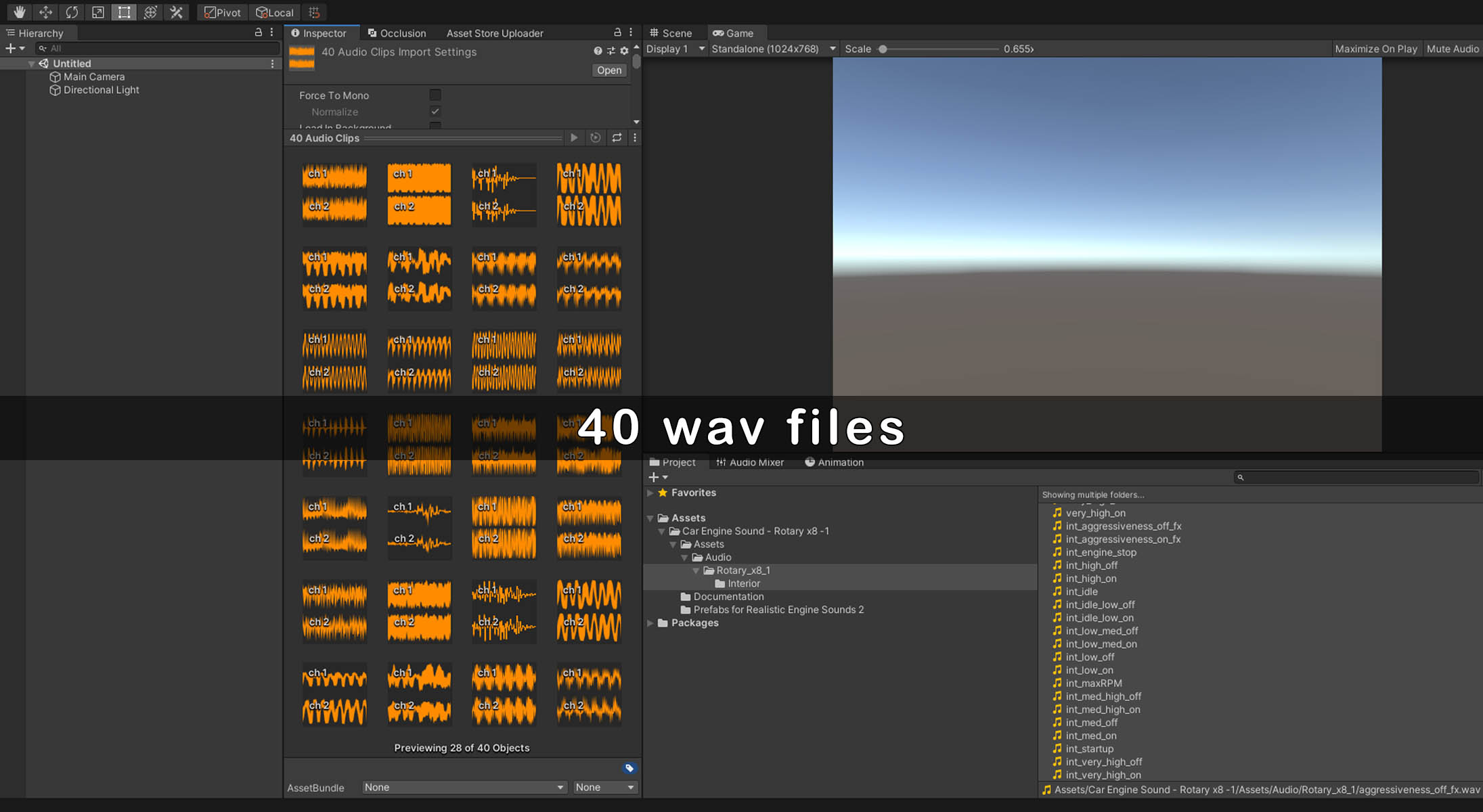The image size is (1483, 812).
Task: Toggle loop in audio clips preview
Action: (x=617, y=137)
